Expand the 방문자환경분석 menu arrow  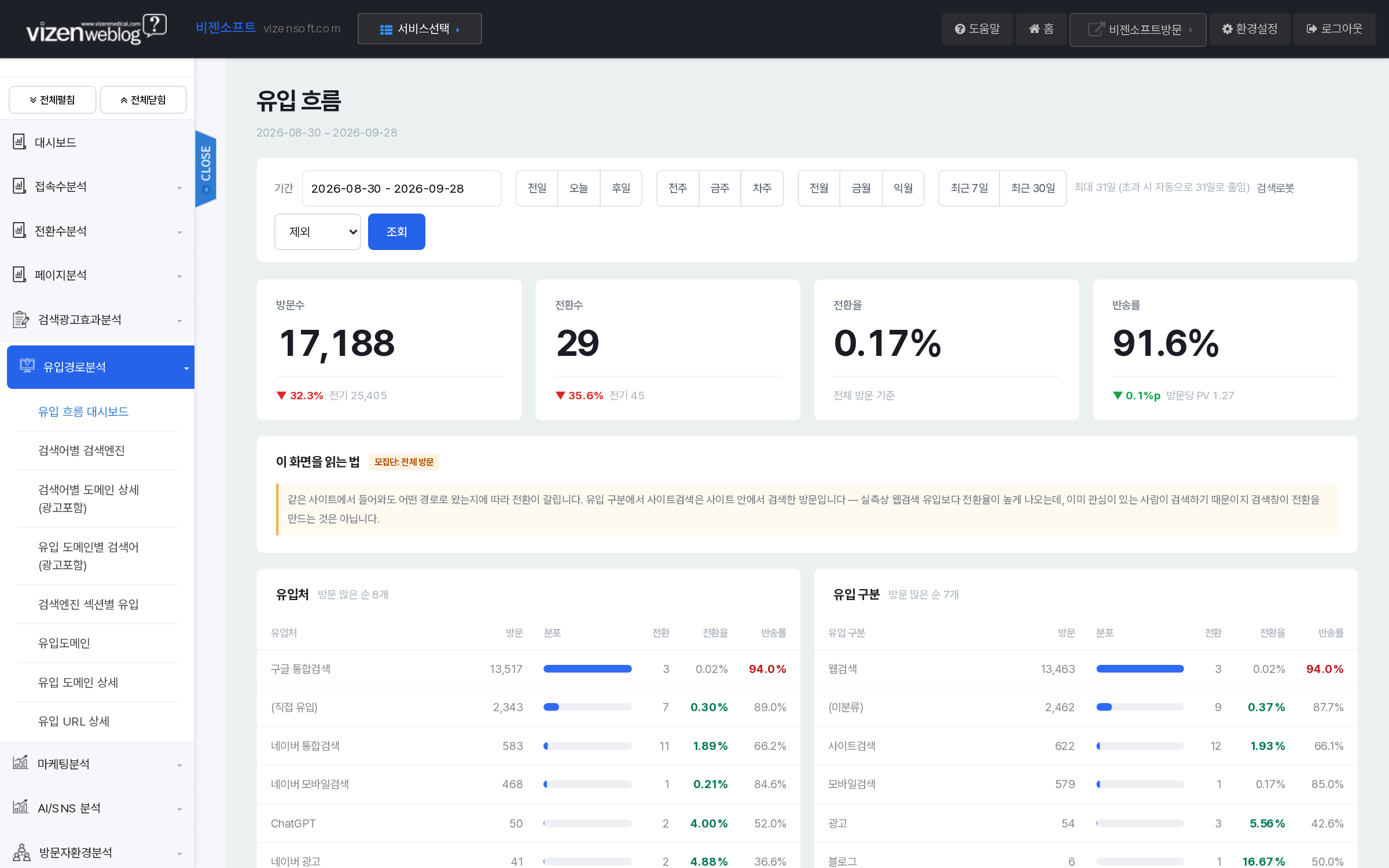[179, 854]
